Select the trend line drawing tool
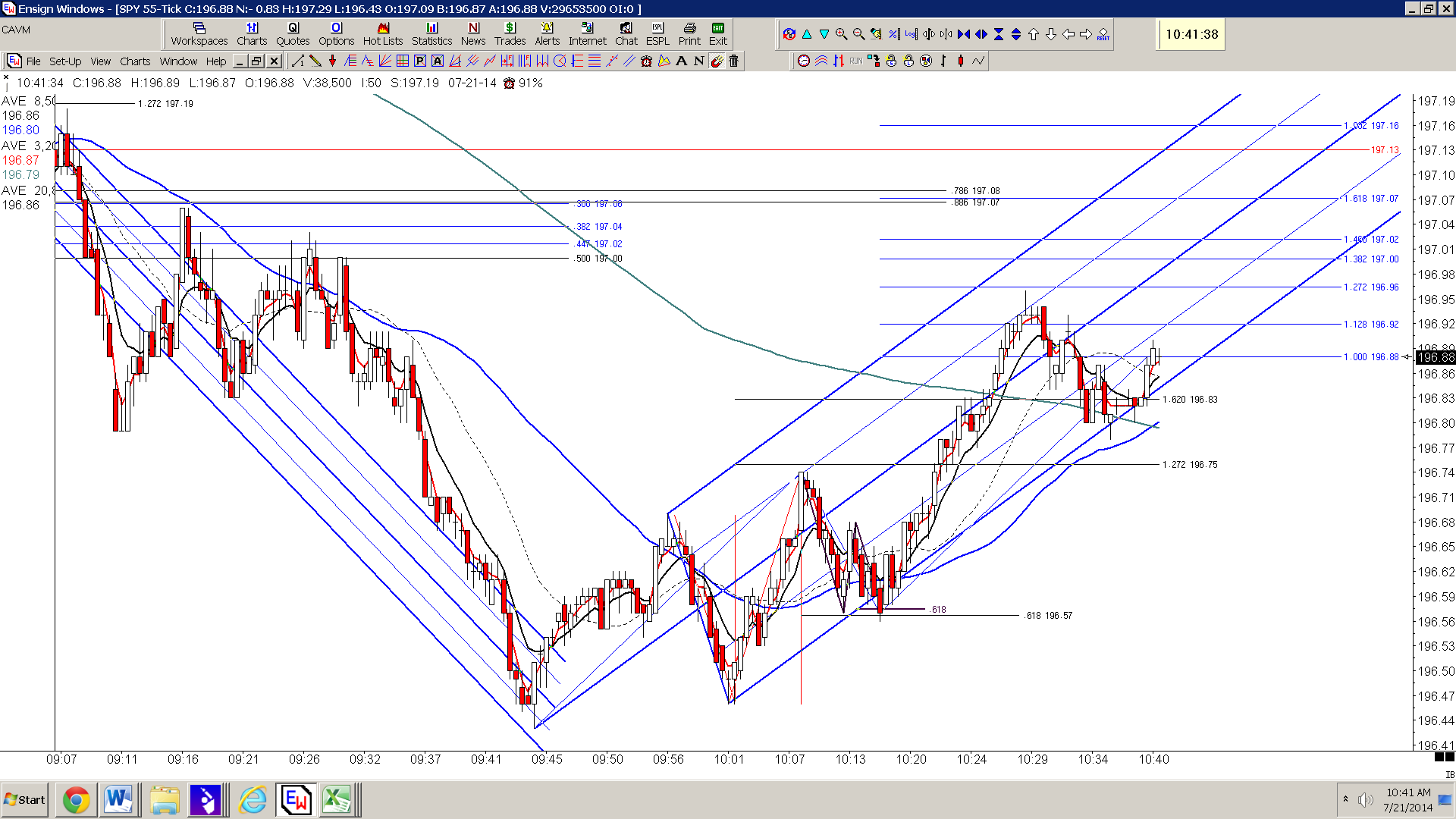 pos(297,61)
